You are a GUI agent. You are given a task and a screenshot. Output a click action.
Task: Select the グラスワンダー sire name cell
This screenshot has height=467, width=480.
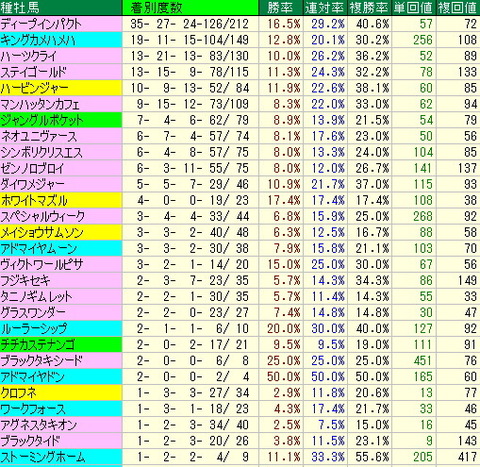(x=61, y=312)
